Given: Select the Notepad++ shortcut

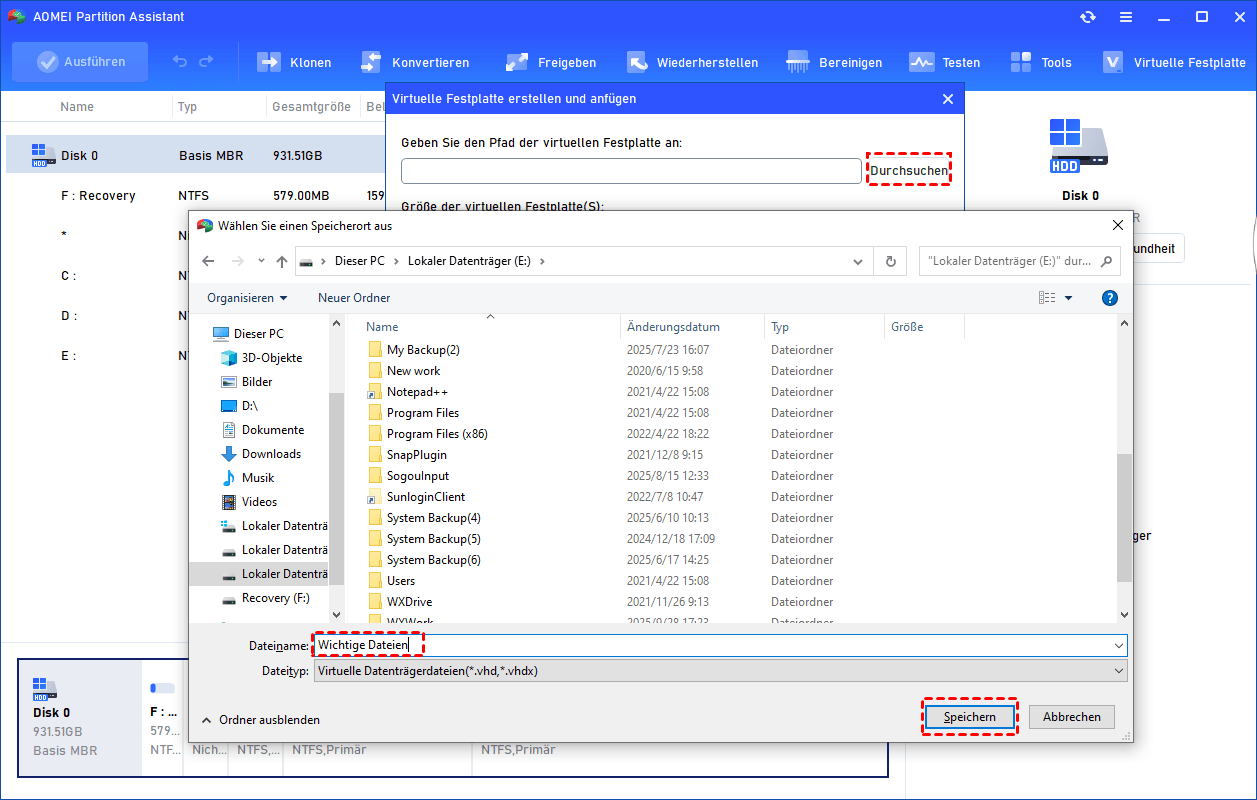Looking at the screenshot, I should pyautogui.click(x=407, y=392).
